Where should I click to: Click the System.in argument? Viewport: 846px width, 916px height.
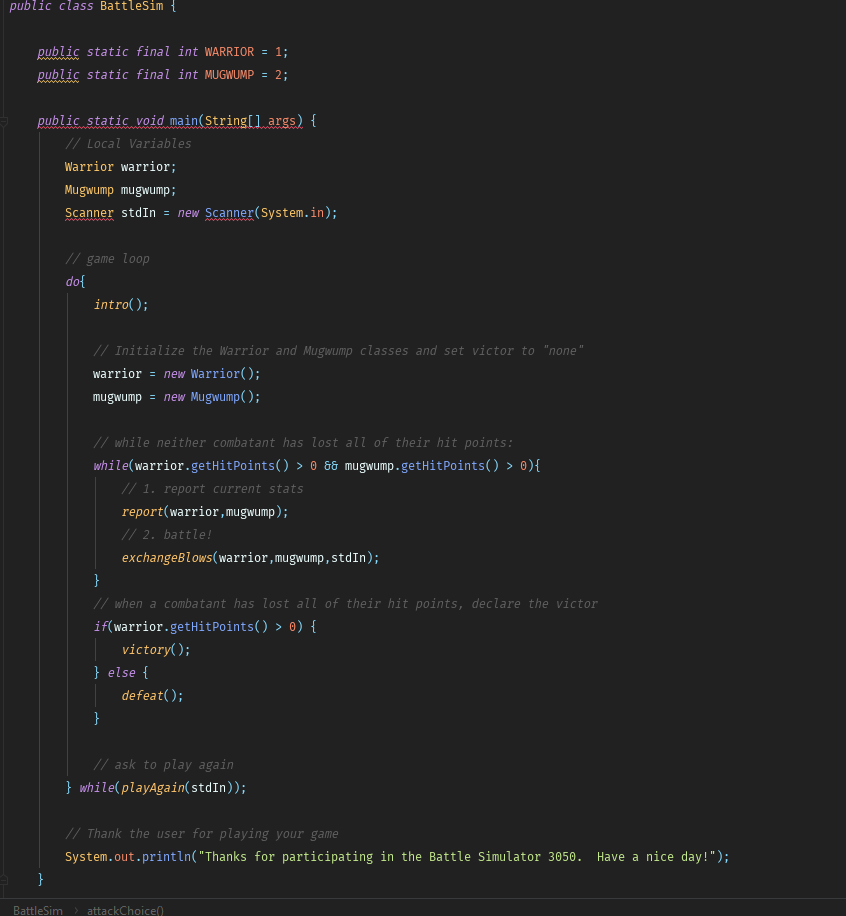coord(291,212)
